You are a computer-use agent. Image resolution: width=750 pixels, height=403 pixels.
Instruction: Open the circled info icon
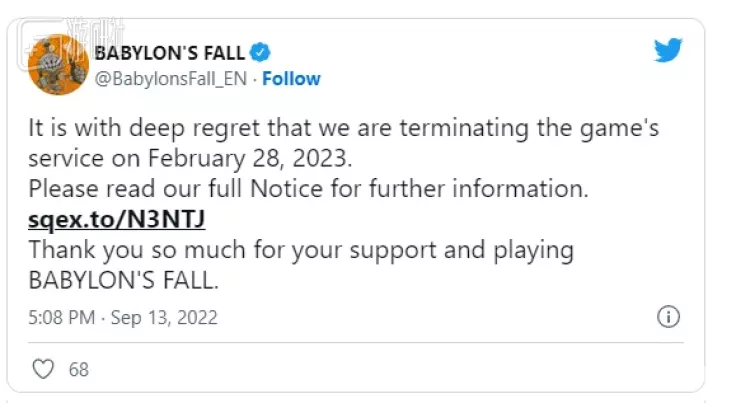tap(668, 316)
